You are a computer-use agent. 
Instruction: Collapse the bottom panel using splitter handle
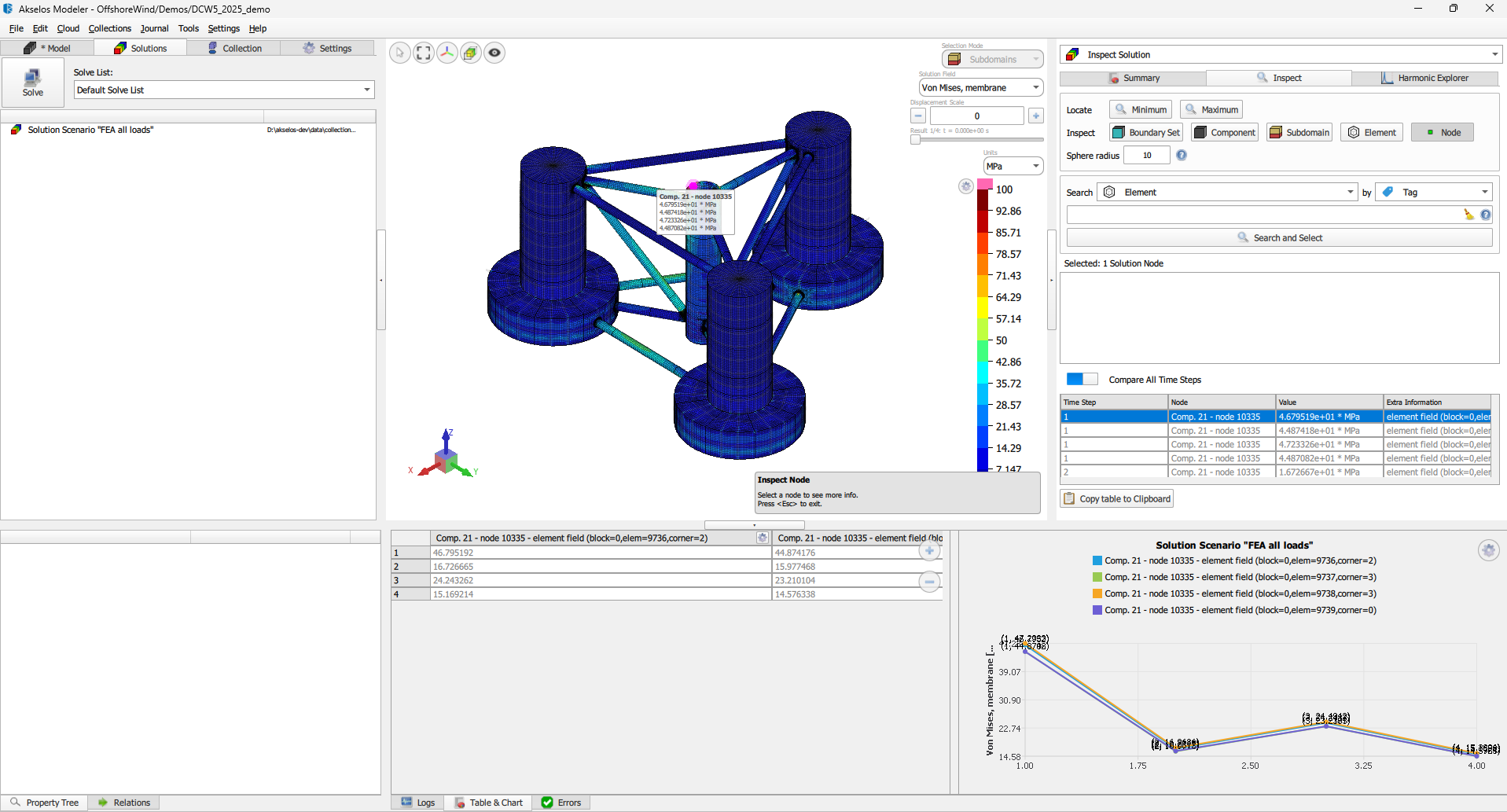click(x=755, y=524)
